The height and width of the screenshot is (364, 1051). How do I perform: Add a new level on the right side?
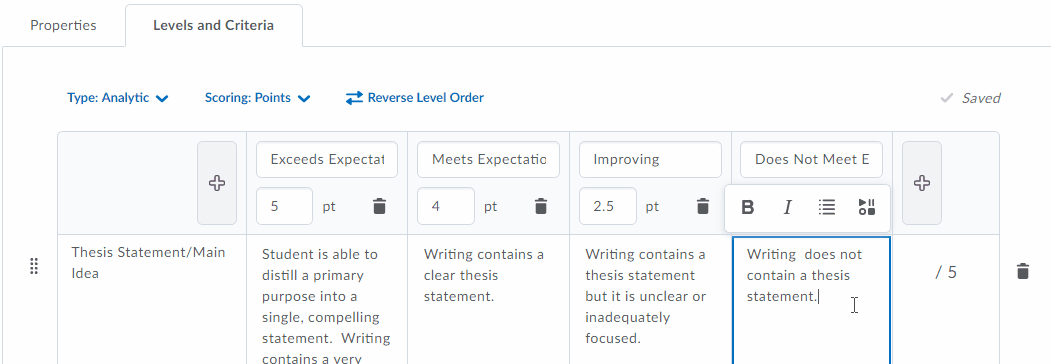click(x=922, y=183)
